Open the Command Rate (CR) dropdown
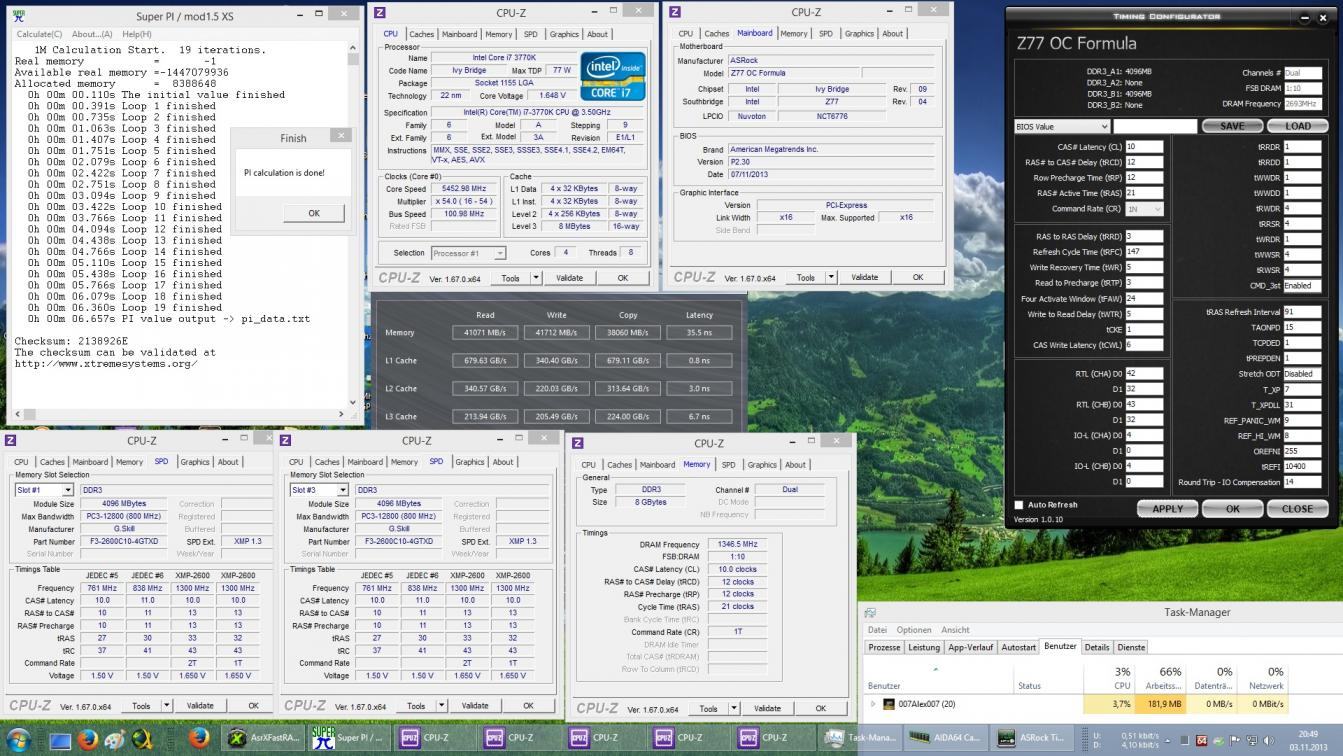The height and width of the screenshot is (756, 1343). coord(1144,209)
